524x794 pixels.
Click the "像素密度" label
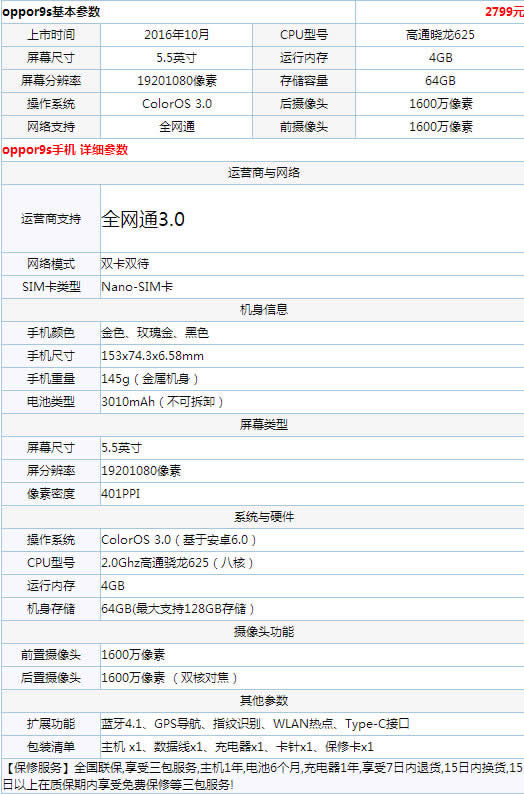[51, 494]
